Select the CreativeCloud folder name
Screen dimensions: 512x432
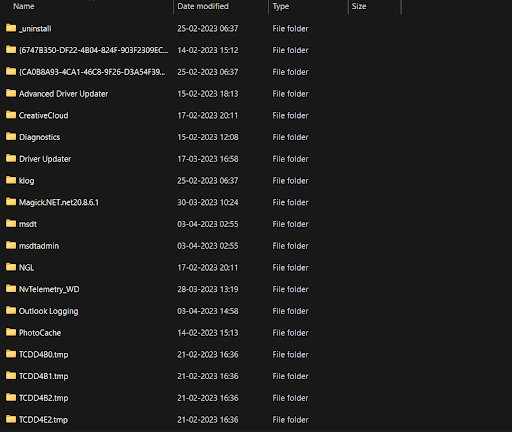(43, 116)
